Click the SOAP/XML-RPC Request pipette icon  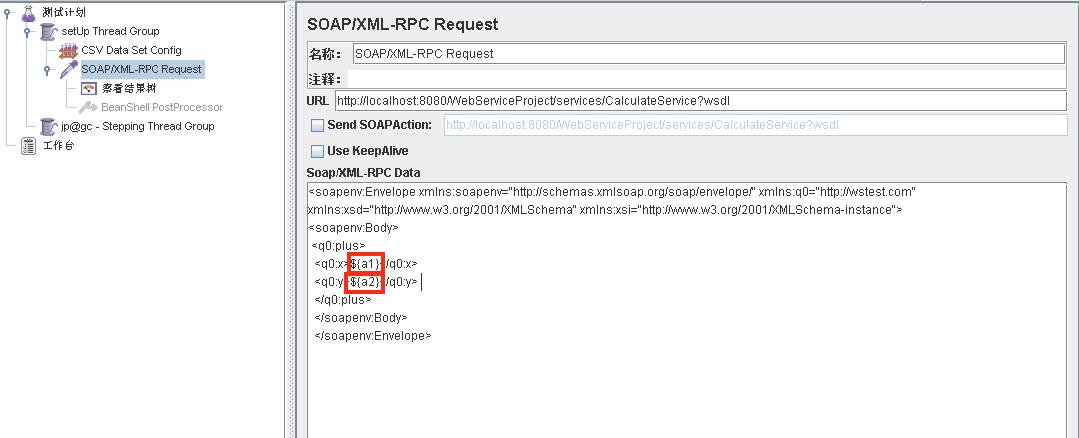pyautogui.click(x=69, y=69)
